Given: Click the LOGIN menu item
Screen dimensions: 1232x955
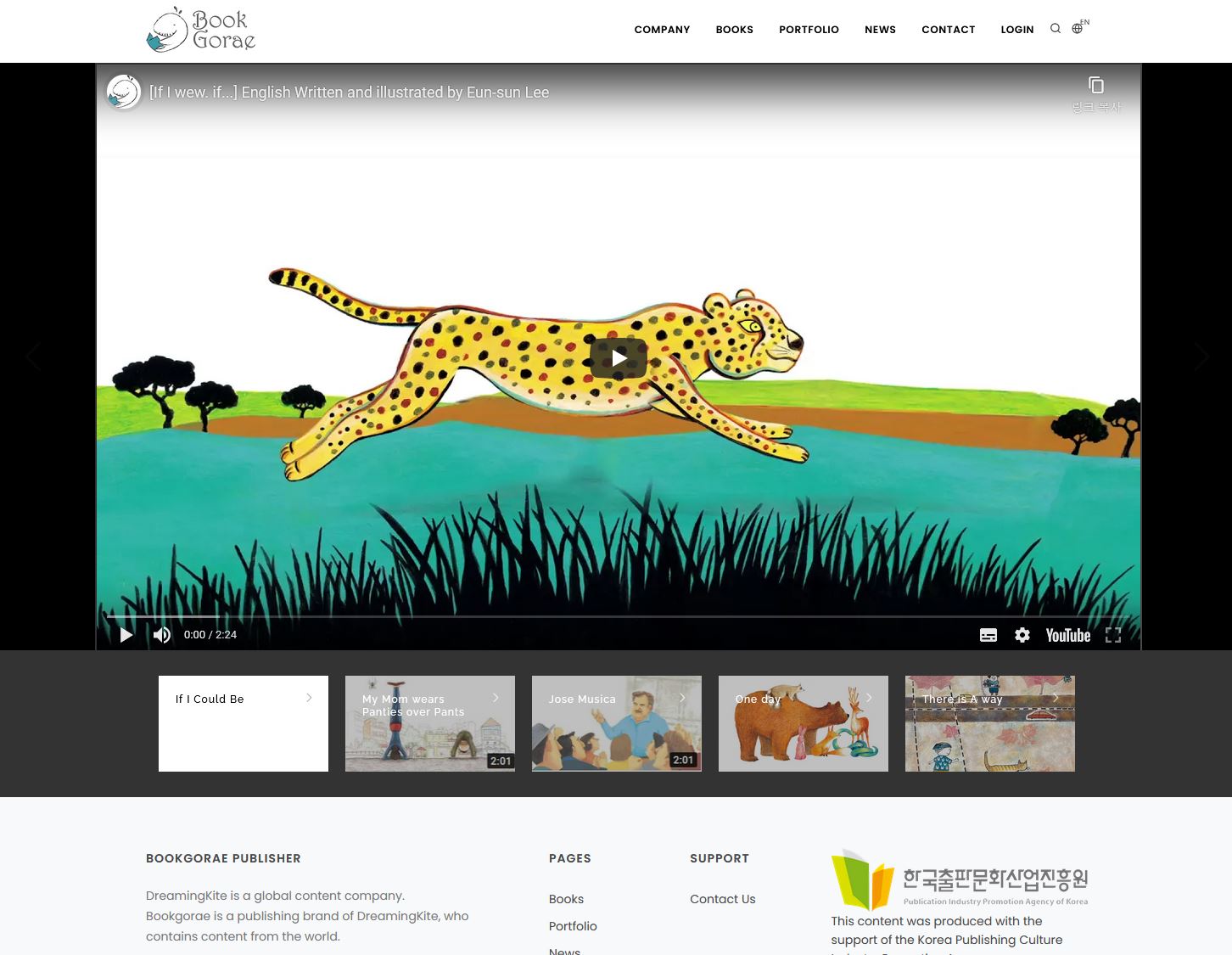Looking at the screenshot, I should (1017, 30).
